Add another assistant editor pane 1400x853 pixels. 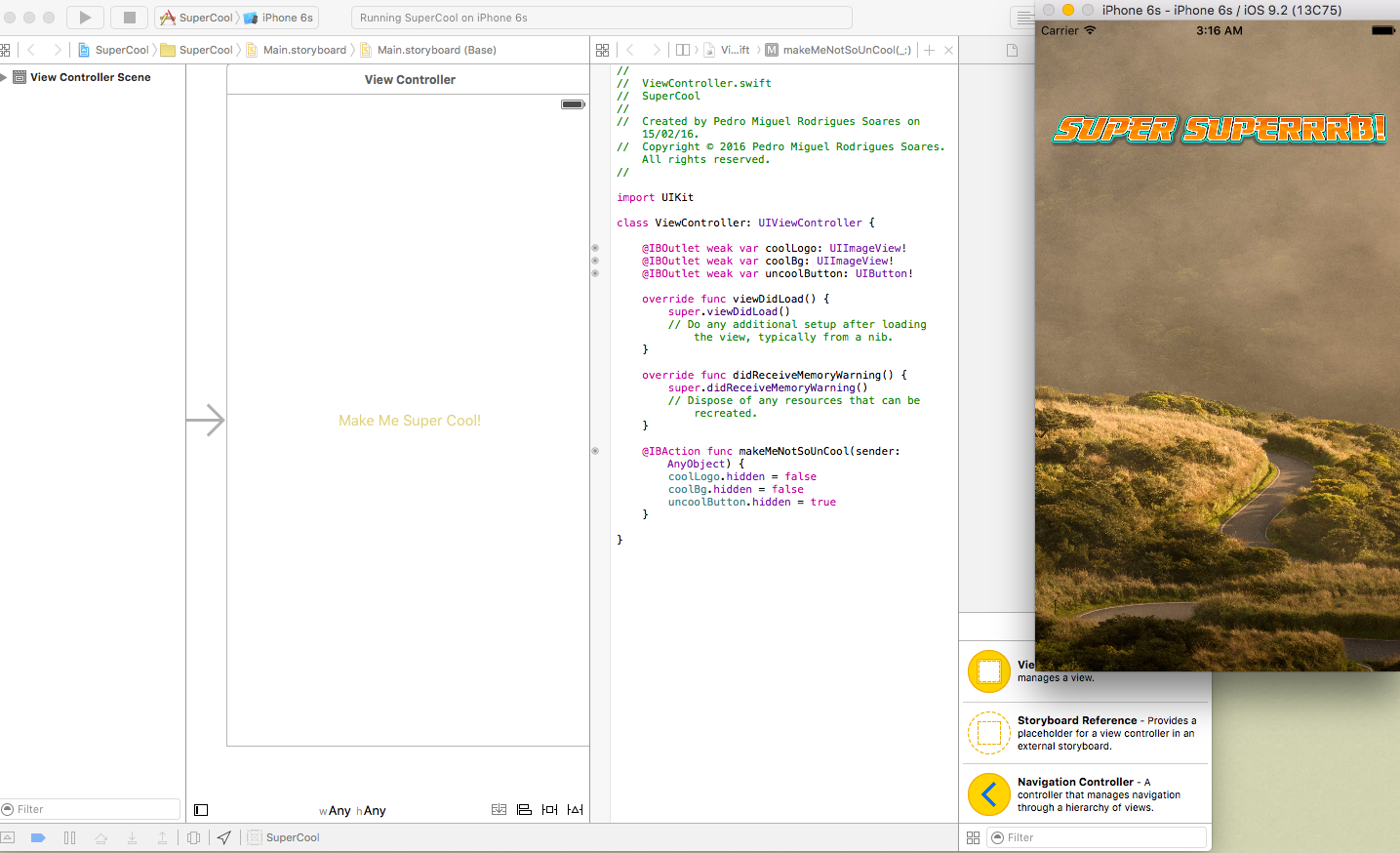click(x=930, y=50)
